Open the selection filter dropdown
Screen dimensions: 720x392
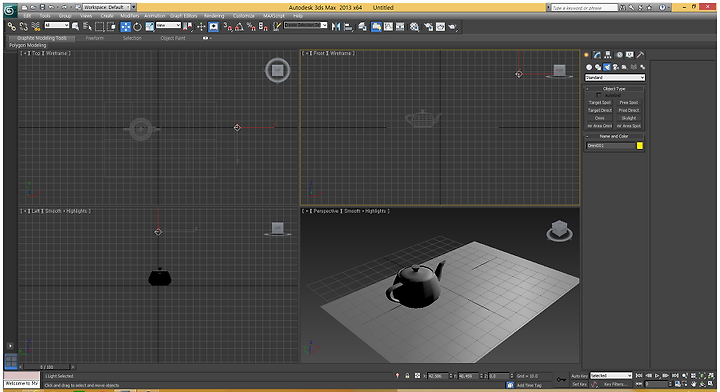point(56,26)
